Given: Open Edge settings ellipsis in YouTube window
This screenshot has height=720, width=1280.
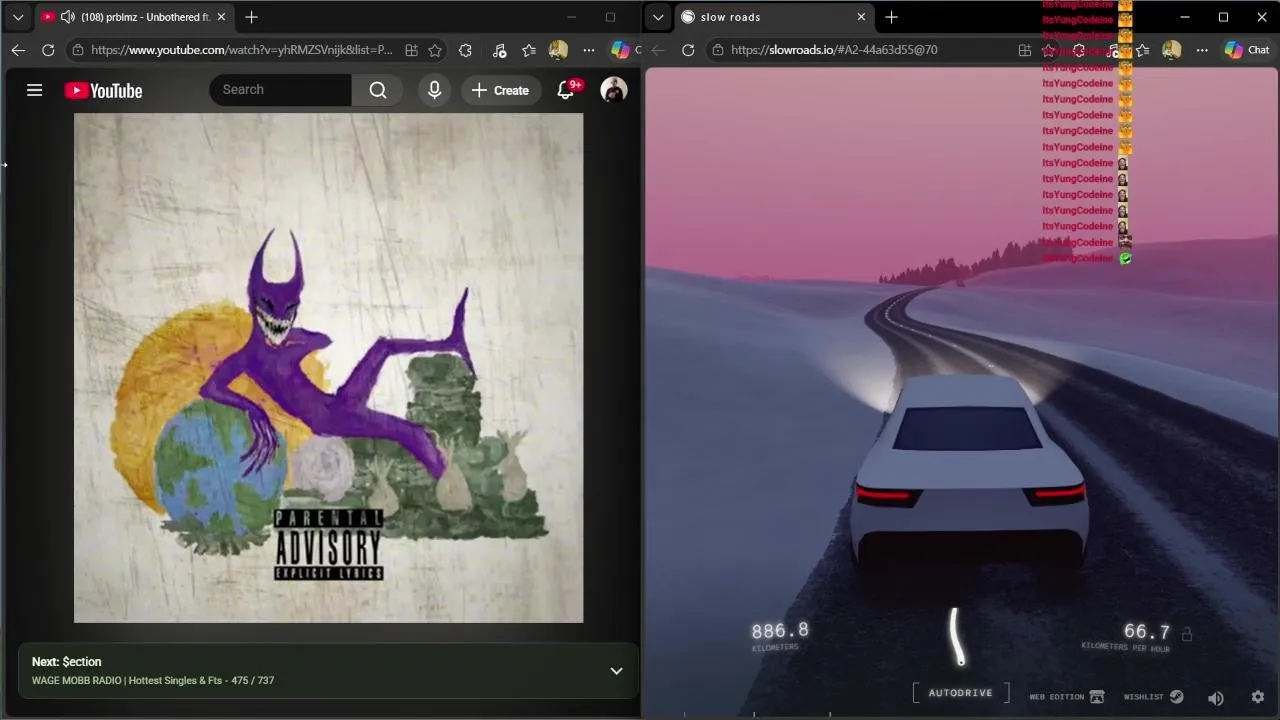Looking at the screenshot, I should [588, 50].
